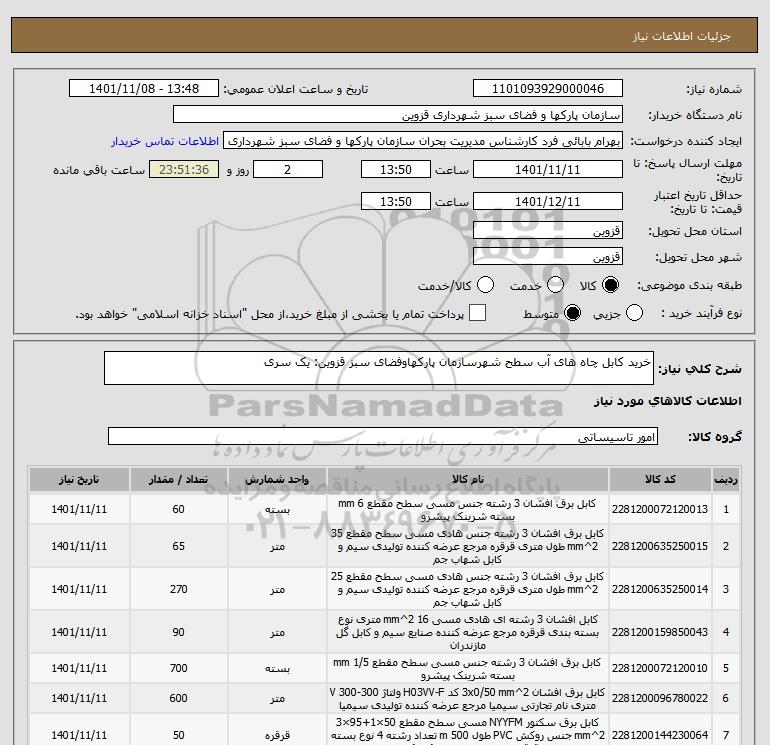
Task: Click product code 2281200635250014
Action: [660, 589]
